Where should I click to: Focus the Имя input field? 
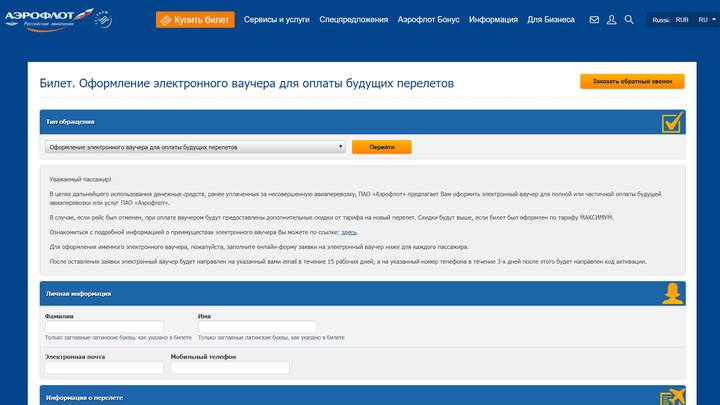(258, 327)
